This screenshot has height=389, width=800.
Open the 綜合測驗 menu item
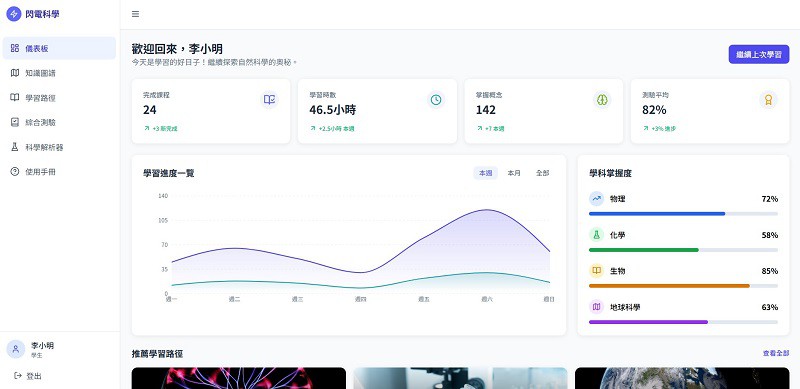coord(59,123)
